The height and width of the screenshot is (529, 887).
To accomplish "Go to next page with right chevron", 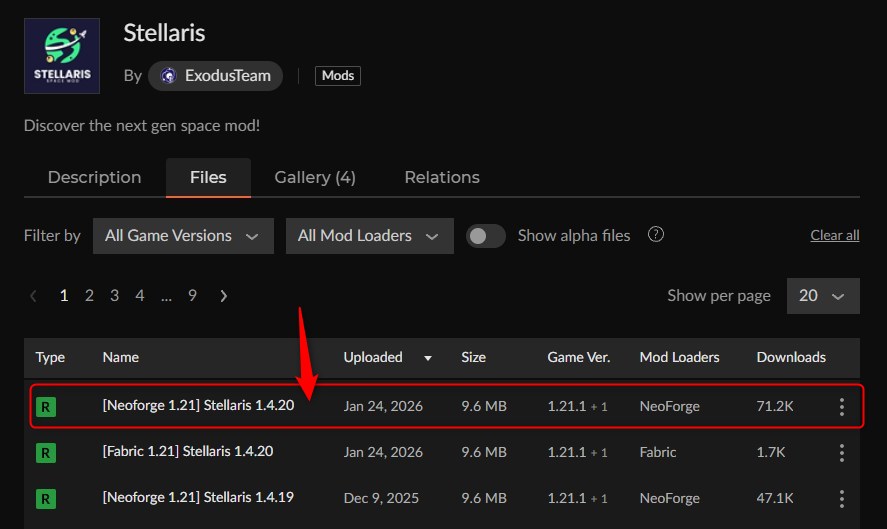I will 223,296.
